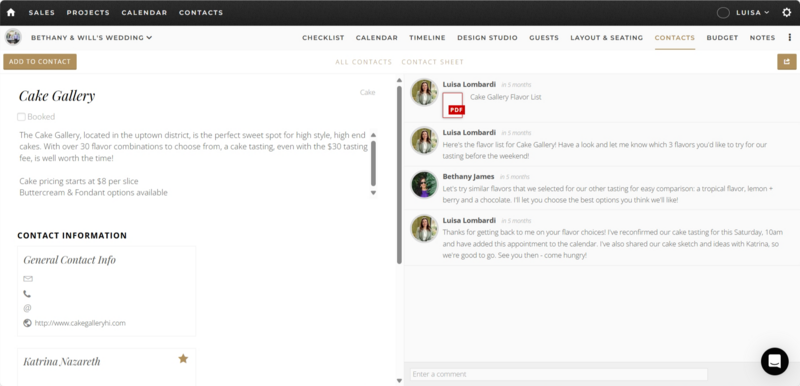Click the General Contact Info heading

(69, 260)
